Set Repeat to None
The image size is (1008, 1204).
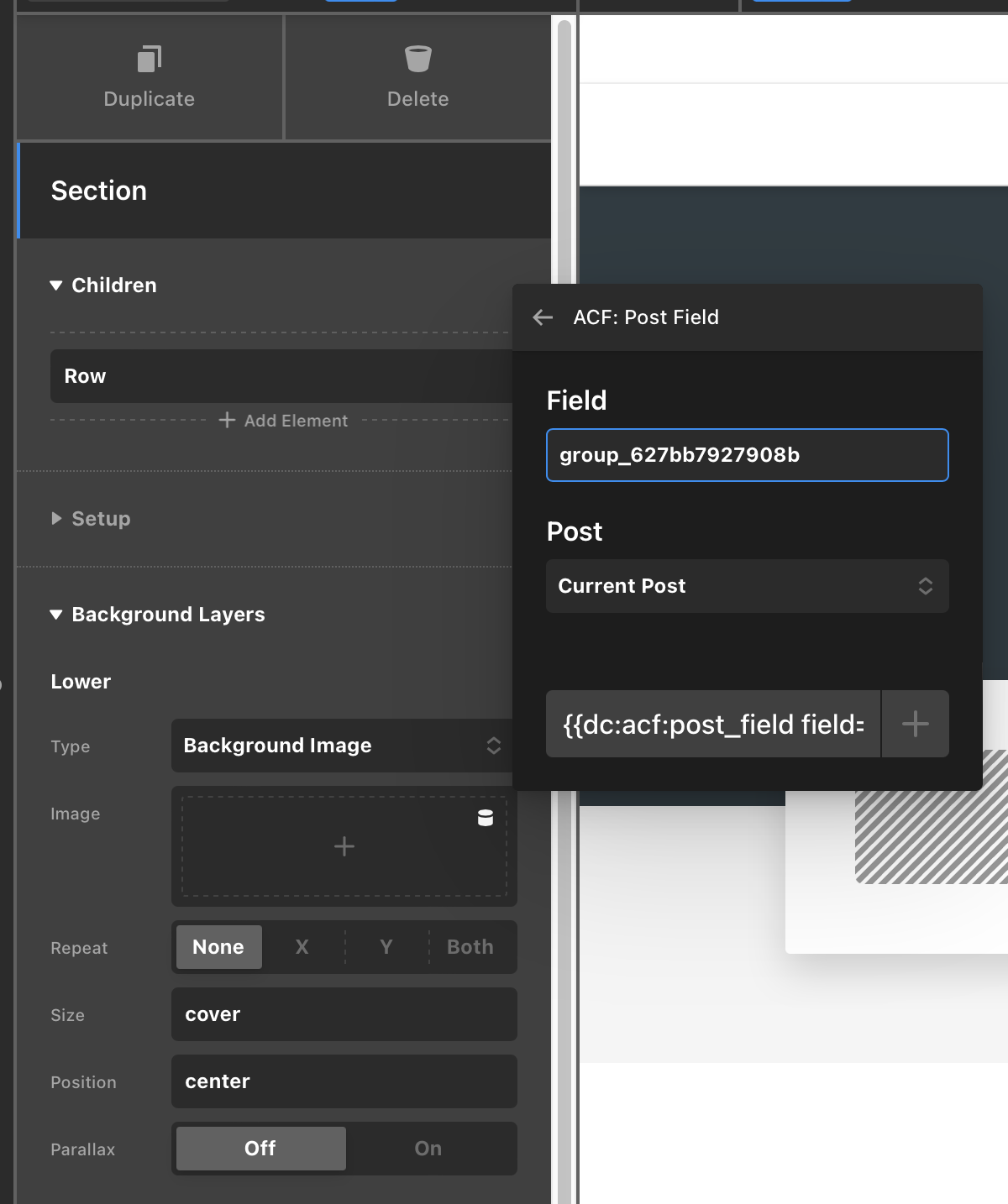coord(218,947)
